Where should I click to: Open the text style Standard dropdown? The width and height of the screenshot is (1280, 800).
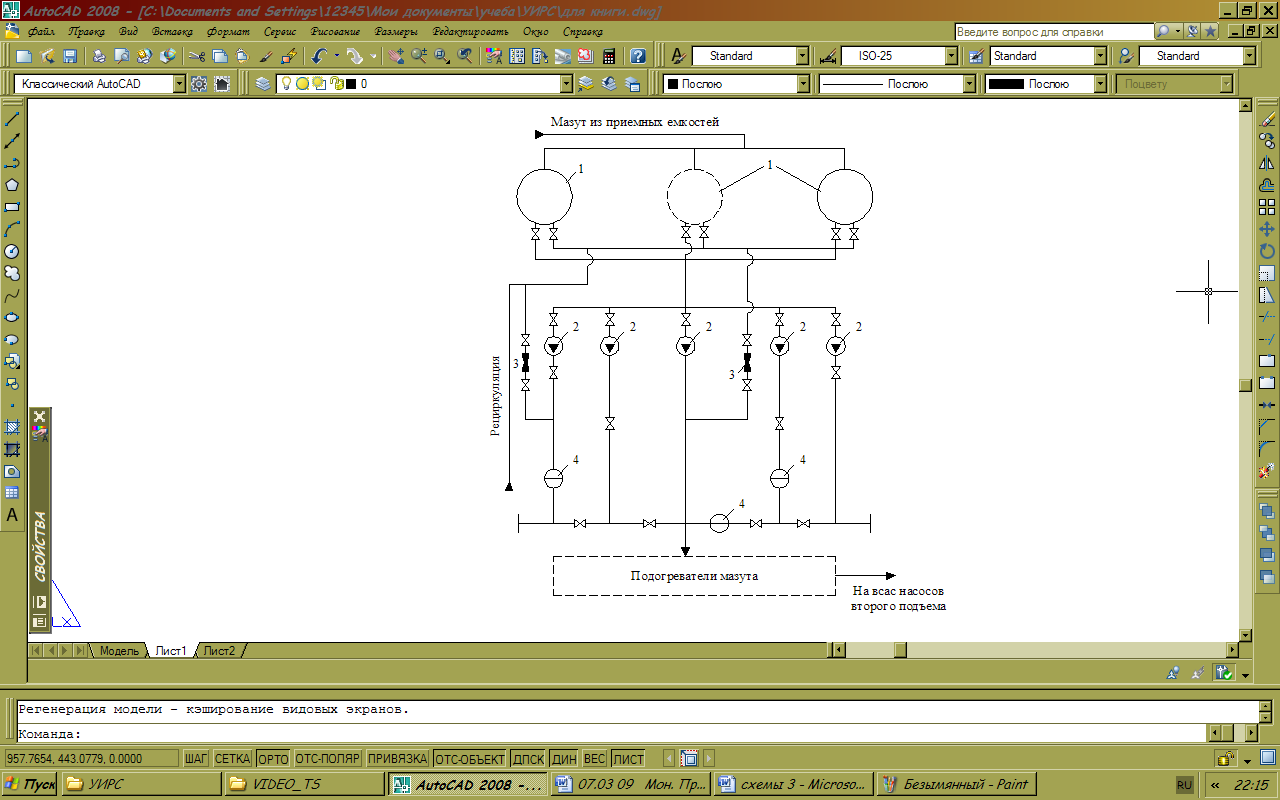(x=800, y=56)
